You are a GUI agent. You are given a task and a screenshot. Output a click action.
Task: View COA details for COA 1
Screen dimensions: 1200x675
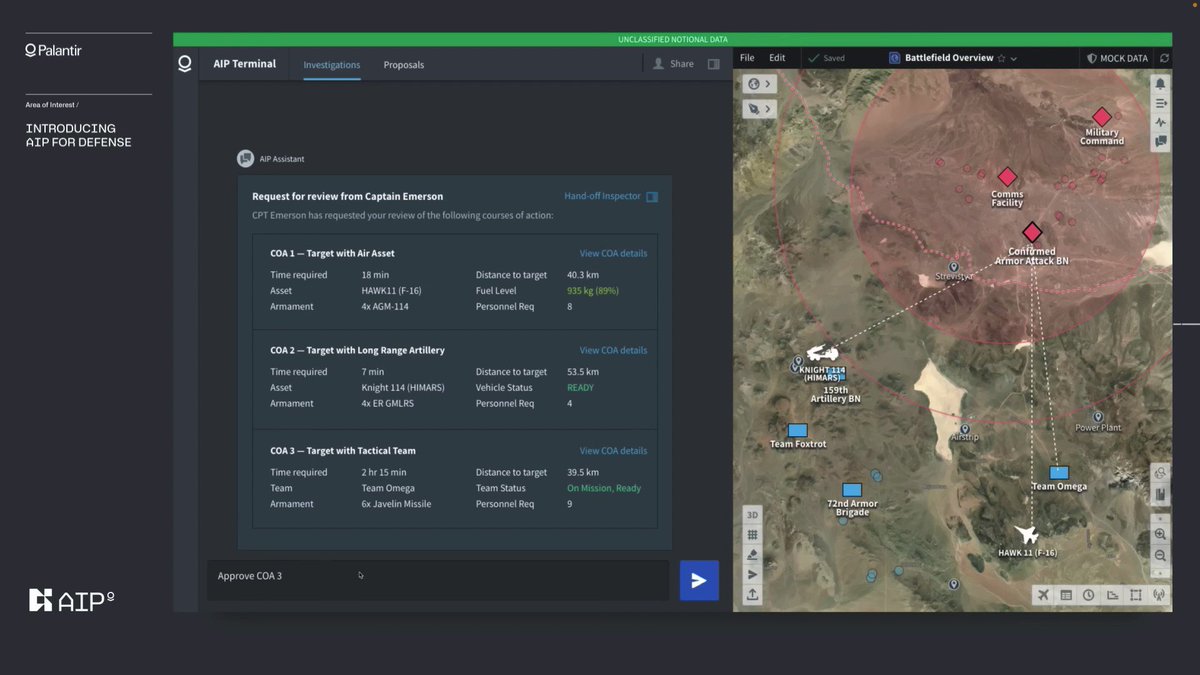613,254
